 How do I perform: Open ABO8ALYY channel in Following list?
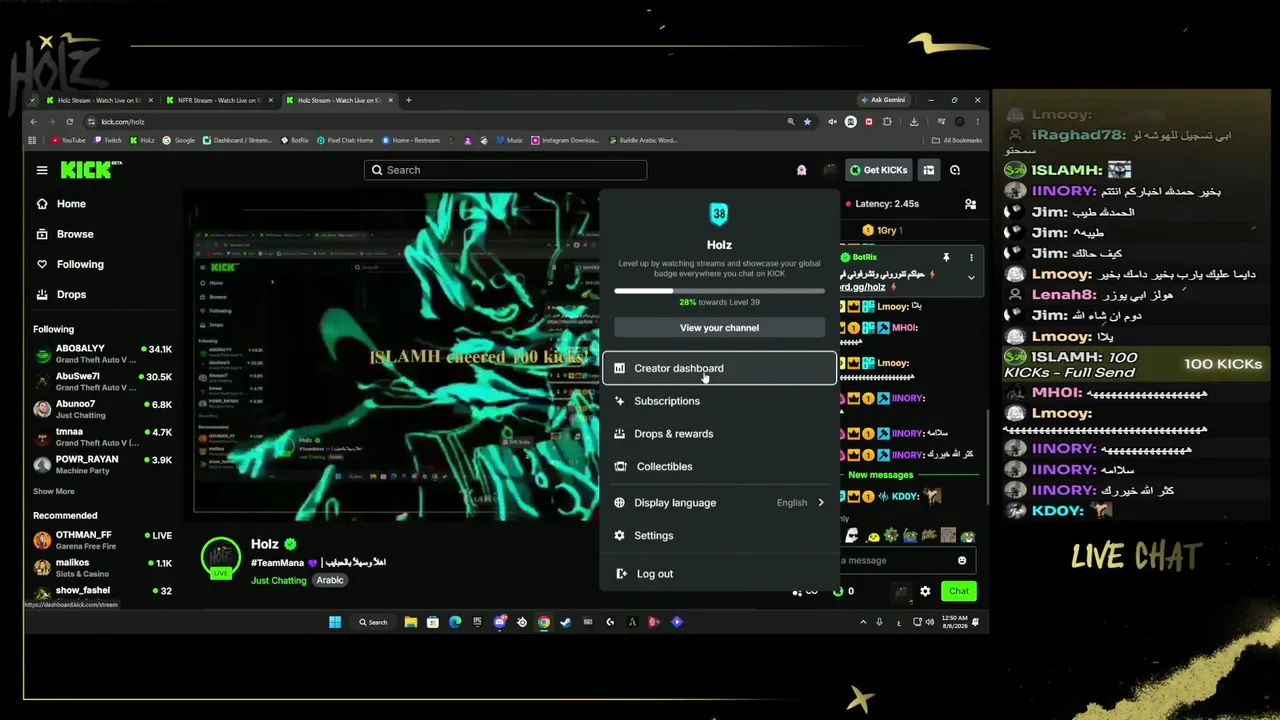[103, 354]
